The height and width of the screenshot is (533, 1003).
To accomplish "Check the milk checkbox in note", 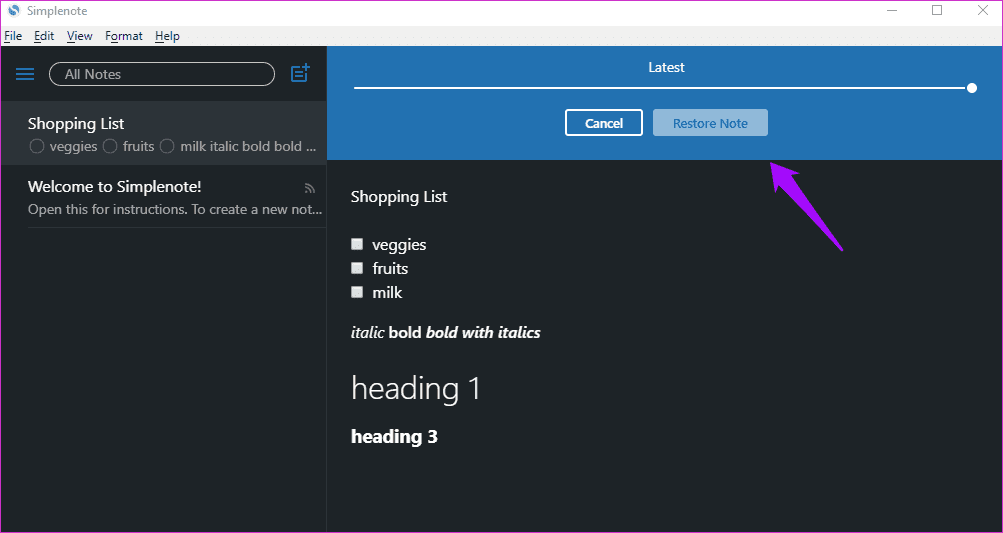I will 357,292.
